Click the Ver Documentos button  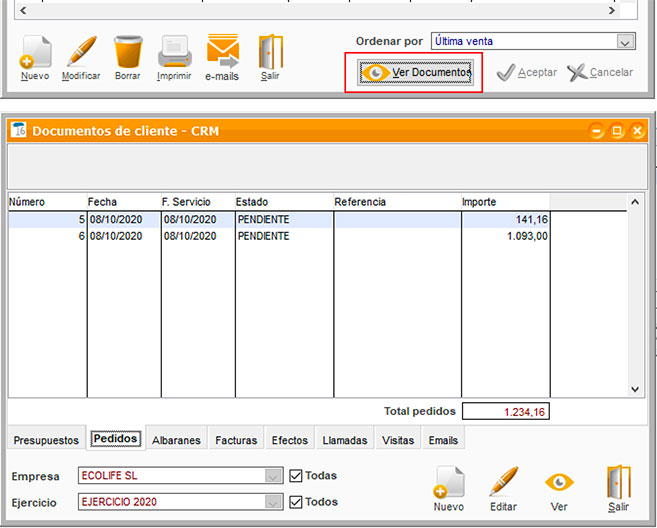415,72
